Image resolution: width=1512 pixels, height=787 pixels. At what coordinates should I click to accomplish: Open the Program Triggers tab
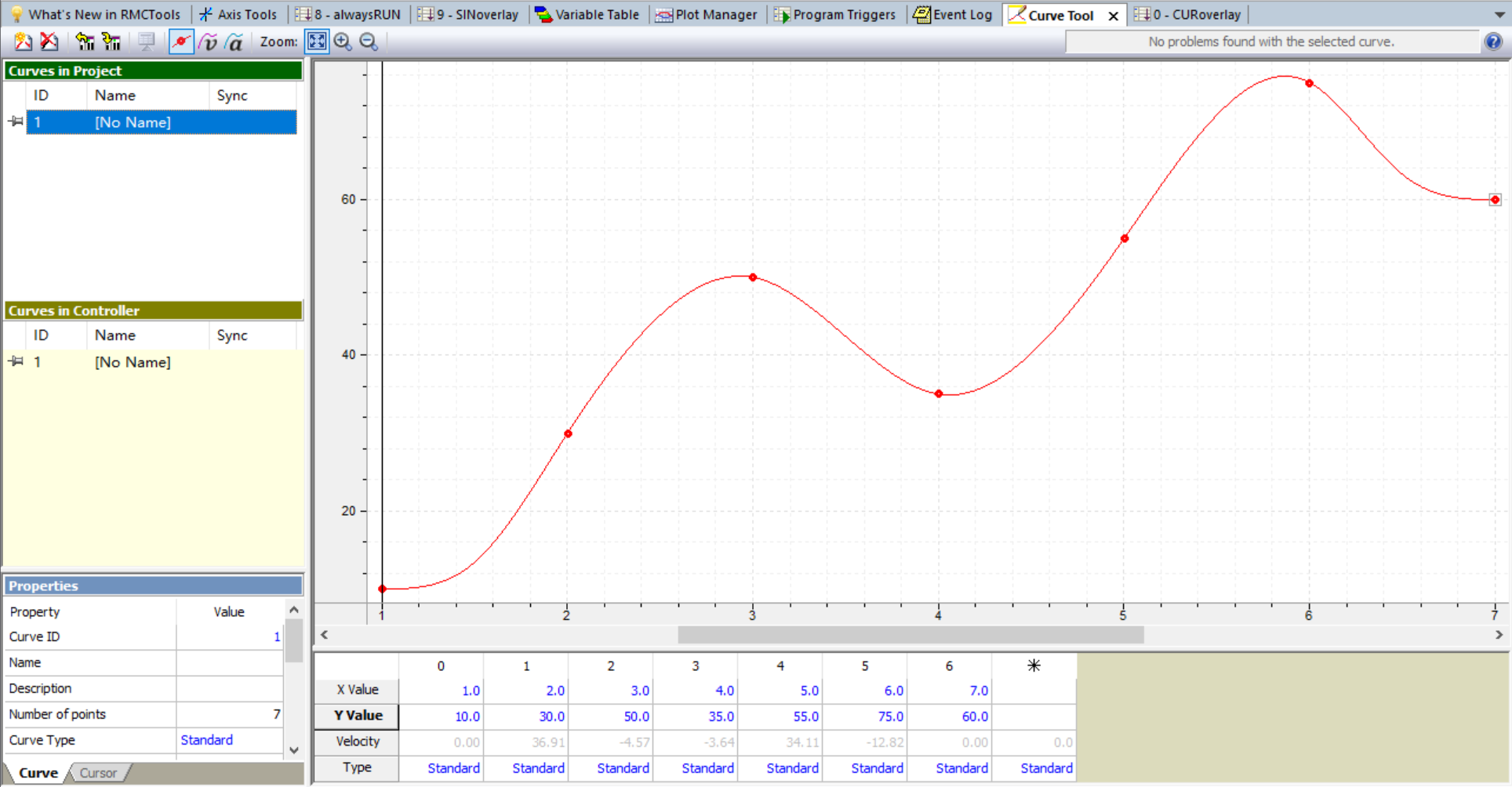coord(834,14)
